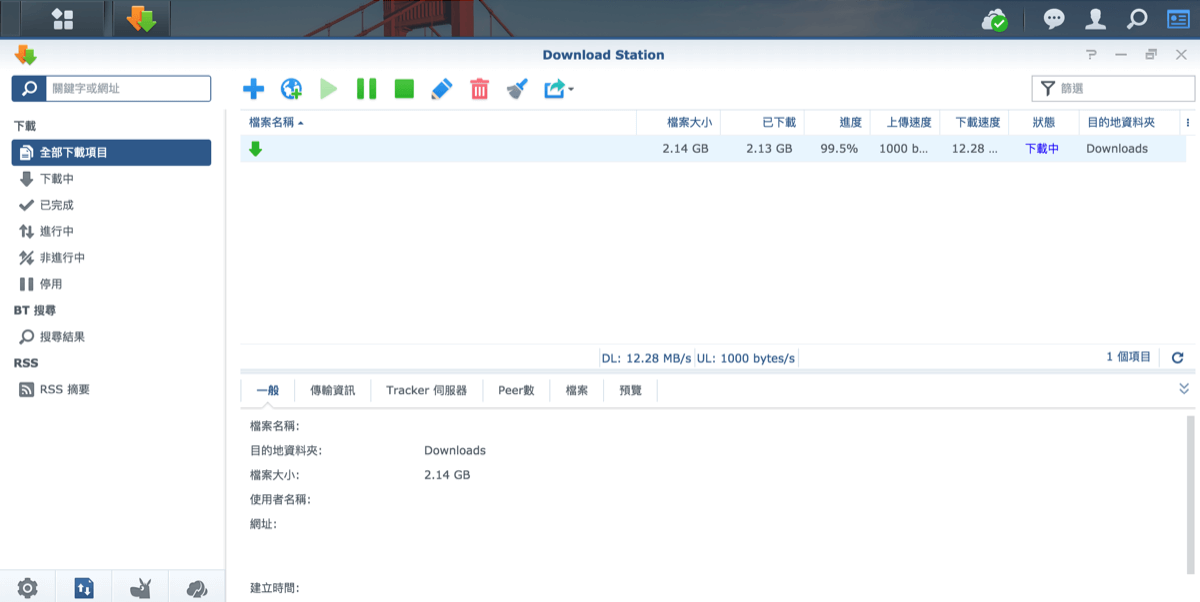Delete the task using the trash icon
The image size is (1200, 602).
(x=479, y=89)
